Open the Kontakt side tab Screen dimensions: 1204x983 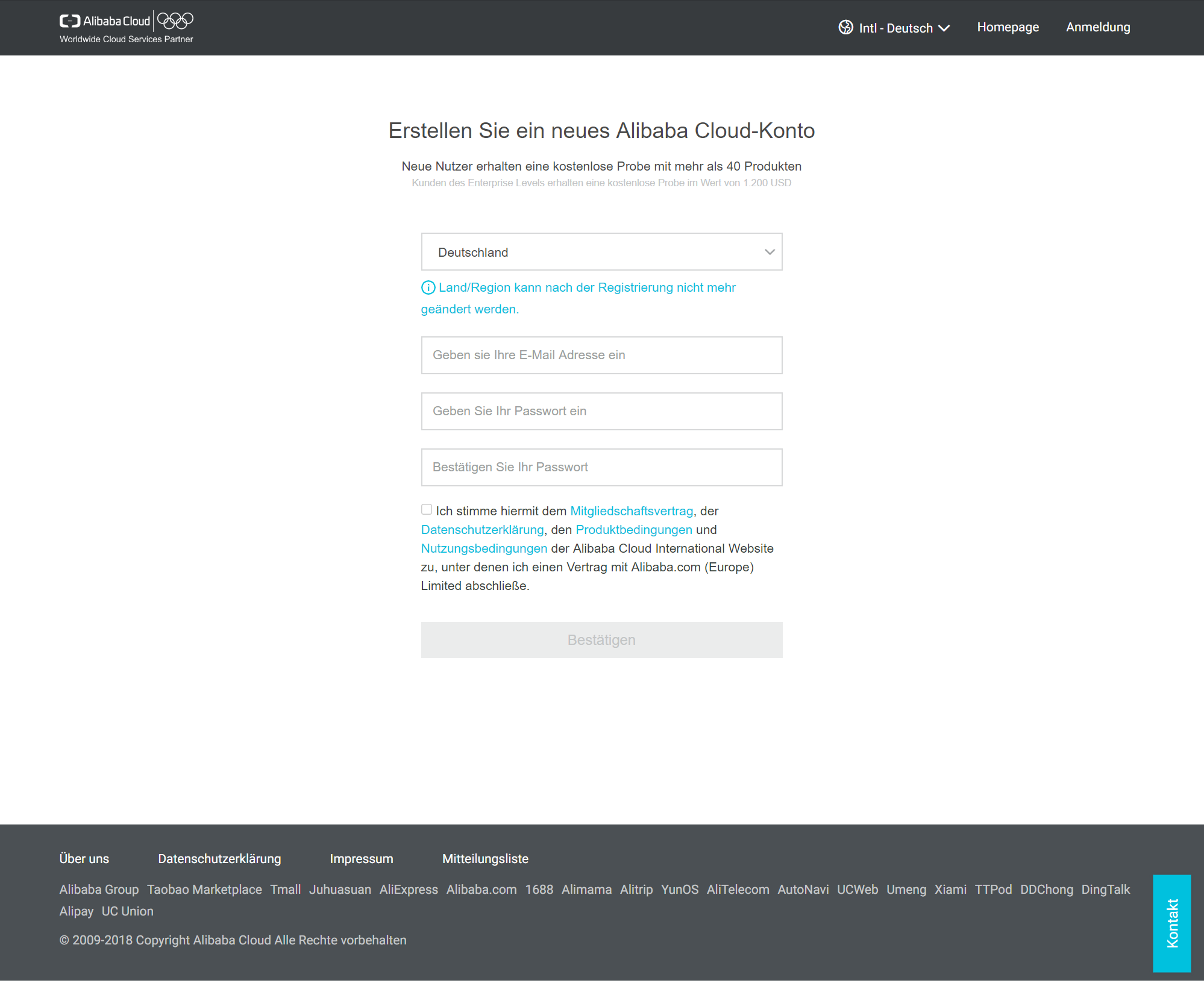[x=1171, y=923]
